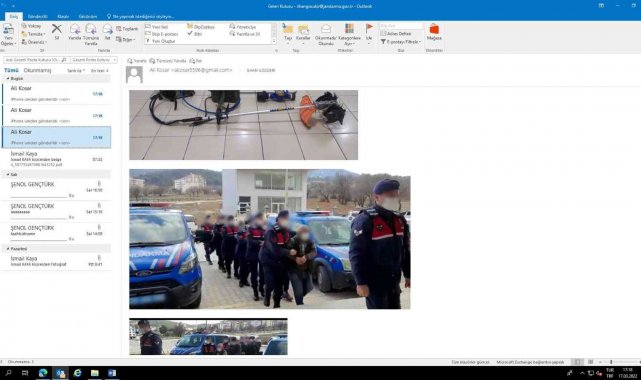The image size is (641, 380).
Task: Click the Kişi Ara search people field
Action: coord(401,26)
